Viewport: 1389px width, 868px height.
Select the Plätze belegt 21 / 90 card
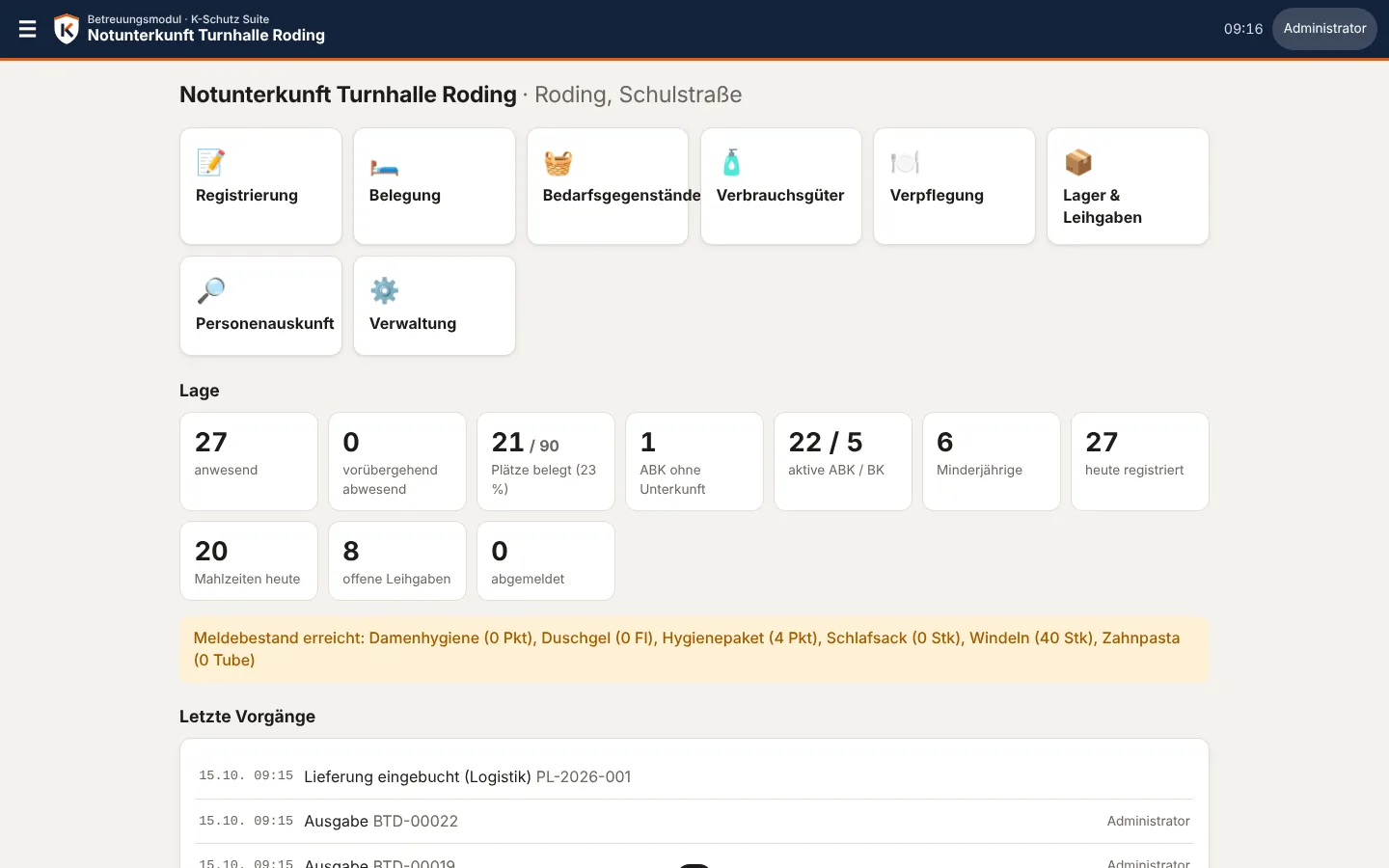coord(546,461)
